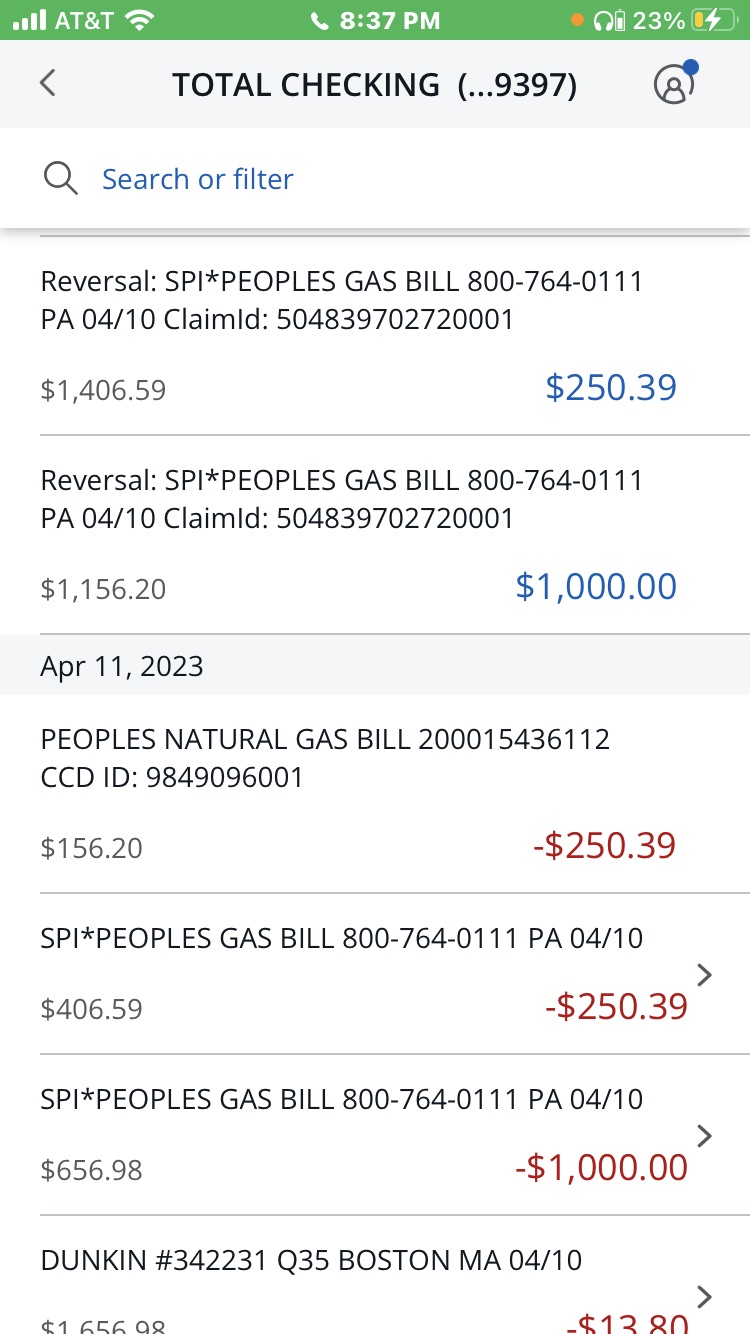Screen dimensions: 750x1334
Task: Expand the DUNKIN #342231 transaction chevron
Action: point(704,1296)
